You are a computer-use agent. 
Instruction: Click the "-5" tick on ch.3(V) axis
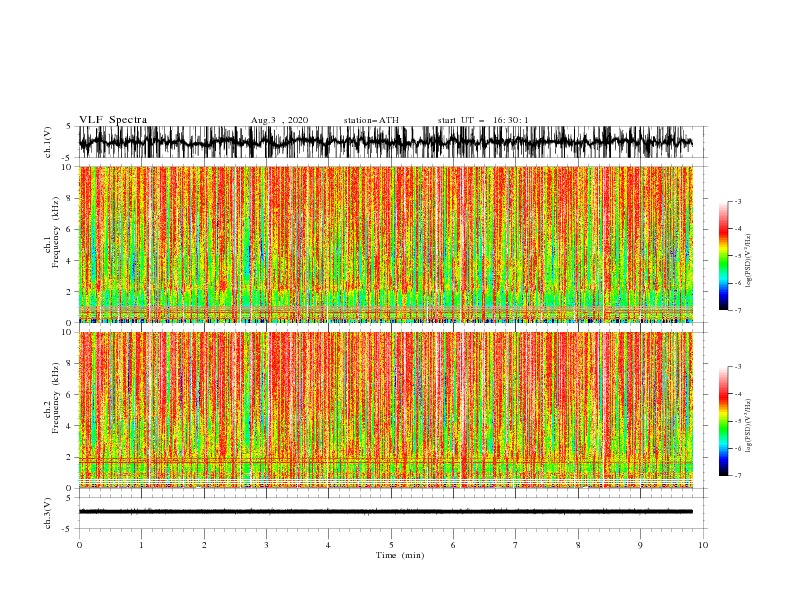[68, 529]
